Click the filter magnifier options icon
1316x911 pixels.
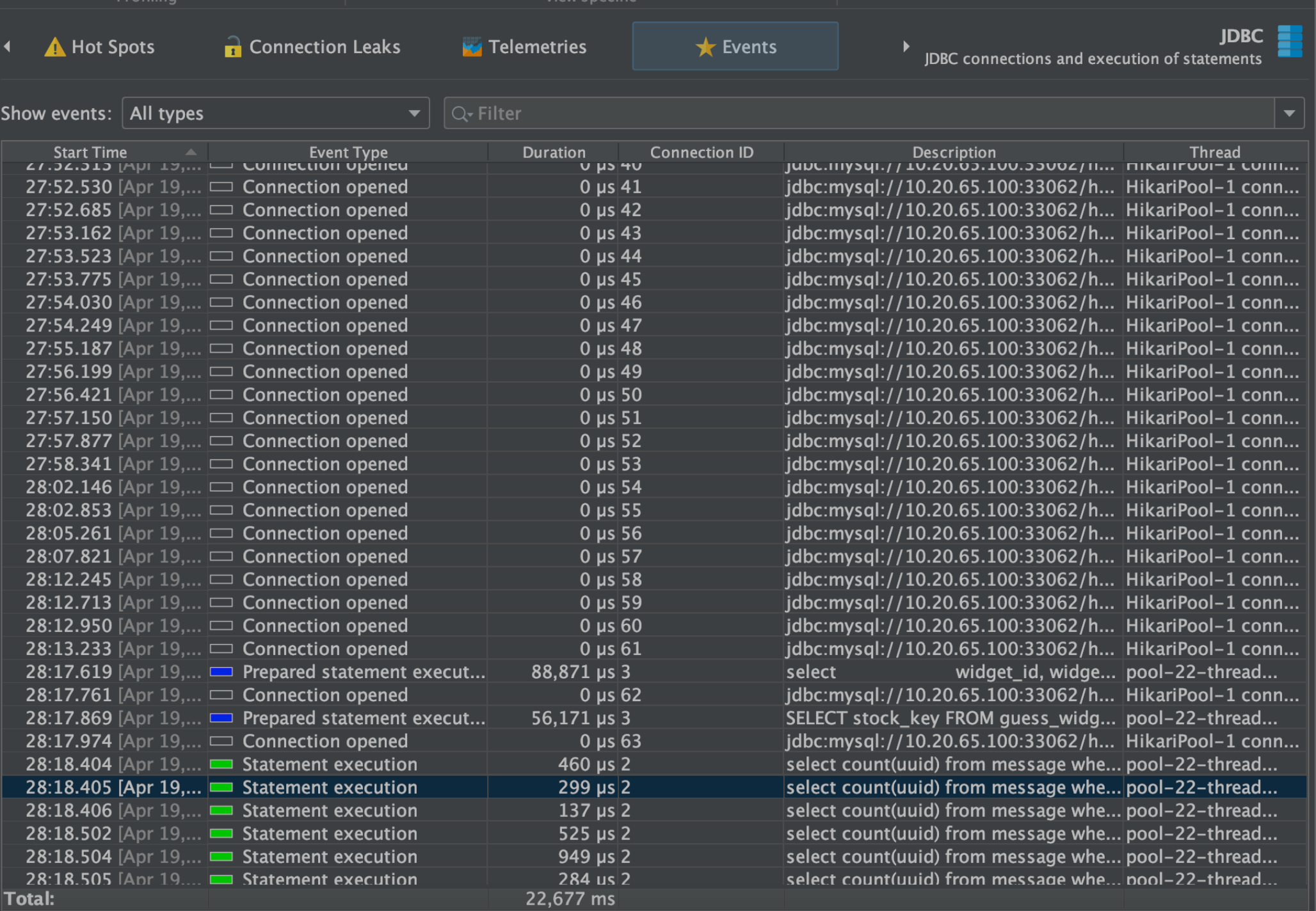point(461,114)
